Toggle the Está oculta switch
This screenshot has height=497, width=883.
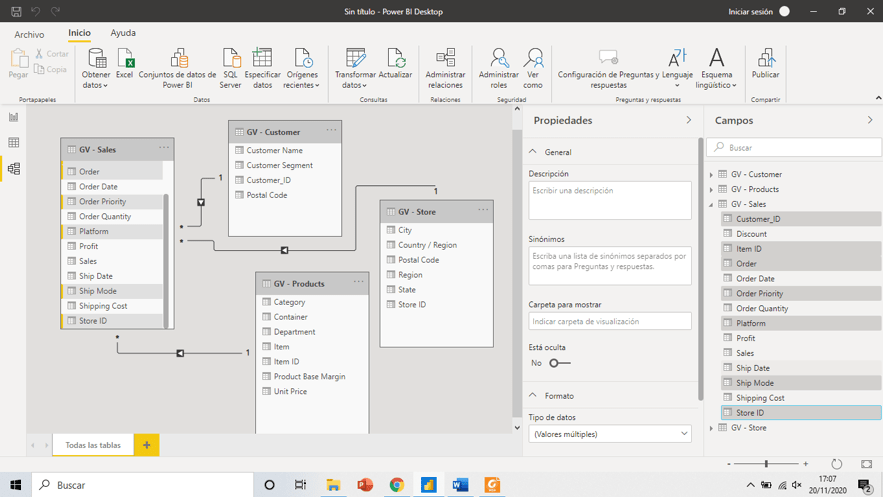[559, 363]
